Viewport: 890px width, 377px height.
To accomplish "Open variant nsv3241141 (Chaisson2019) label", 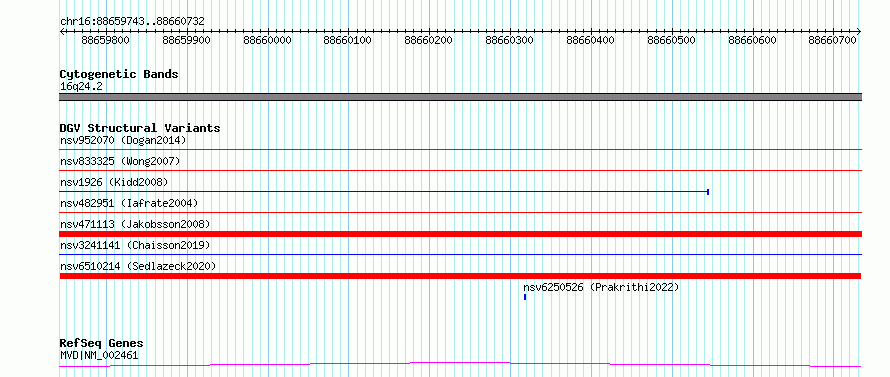I will (x=135, y=245).
